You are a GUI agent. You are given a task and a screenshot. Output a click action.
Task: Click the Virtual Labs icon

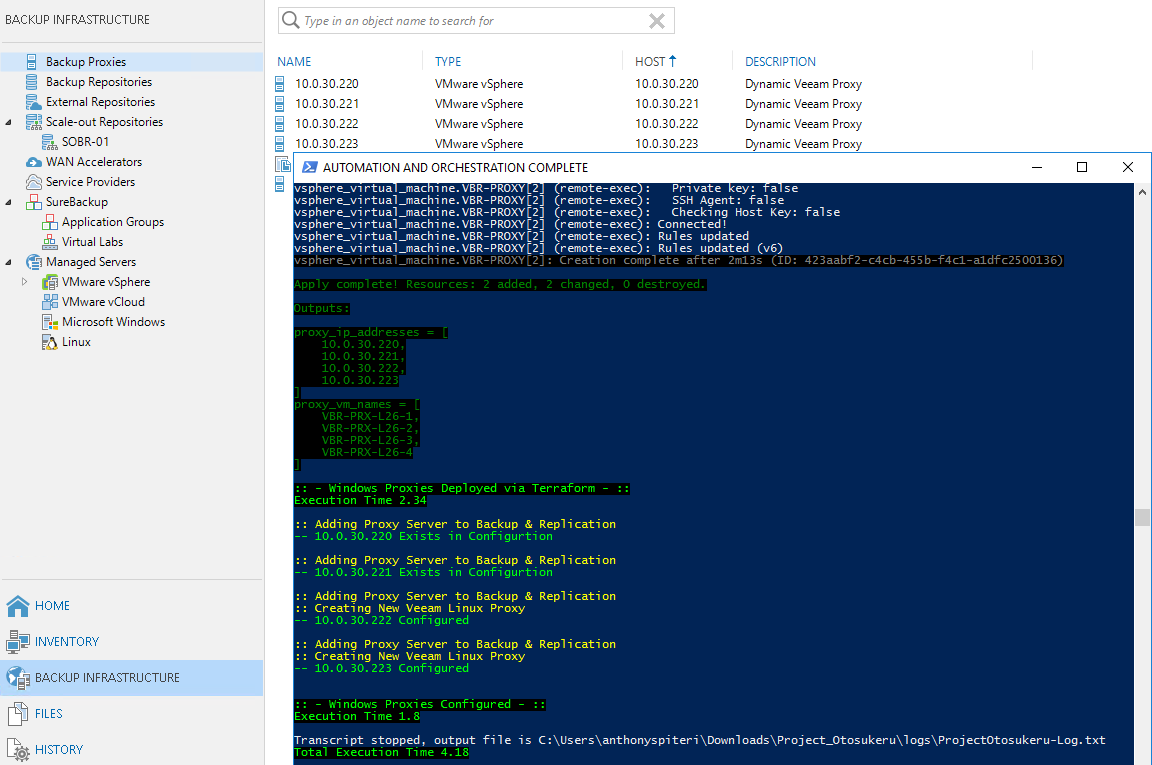(50, 242)
